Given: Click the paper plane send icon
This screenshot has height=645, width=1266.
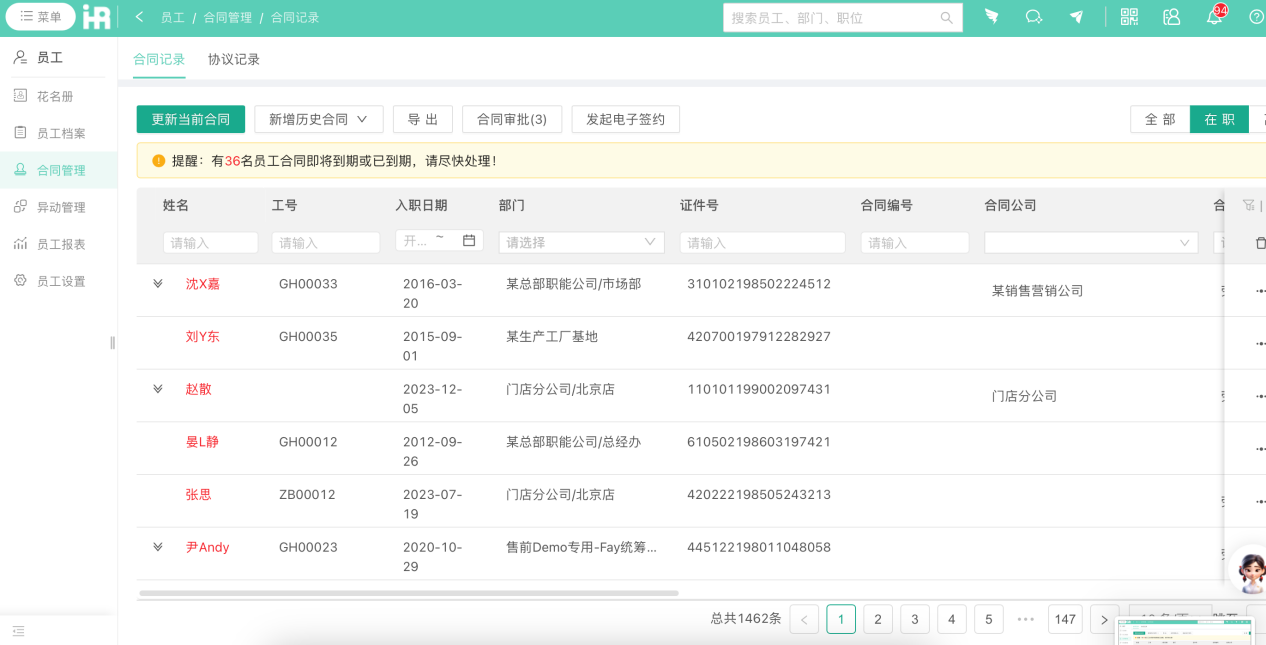Looking at the screenshot, I should tap(1077, 16).
